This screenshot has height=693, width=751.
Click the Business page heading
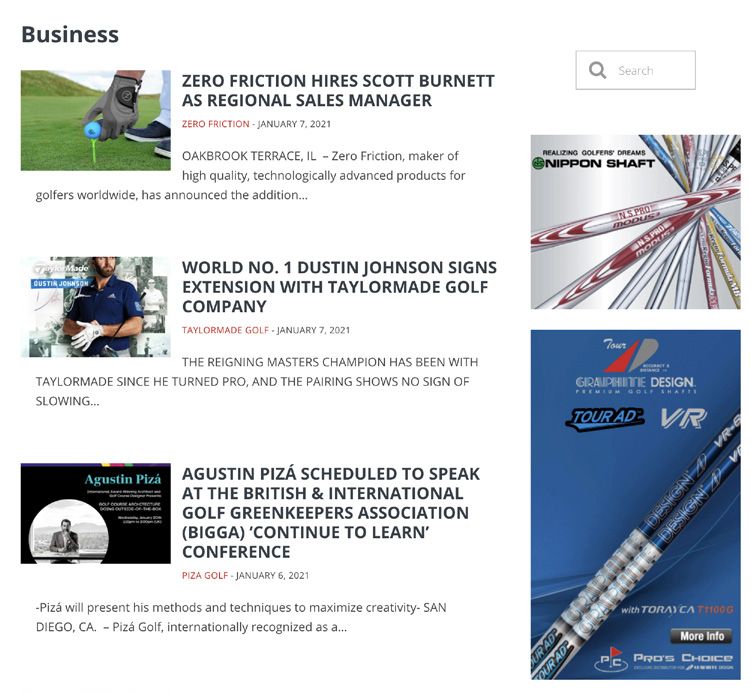coord(70,34)
